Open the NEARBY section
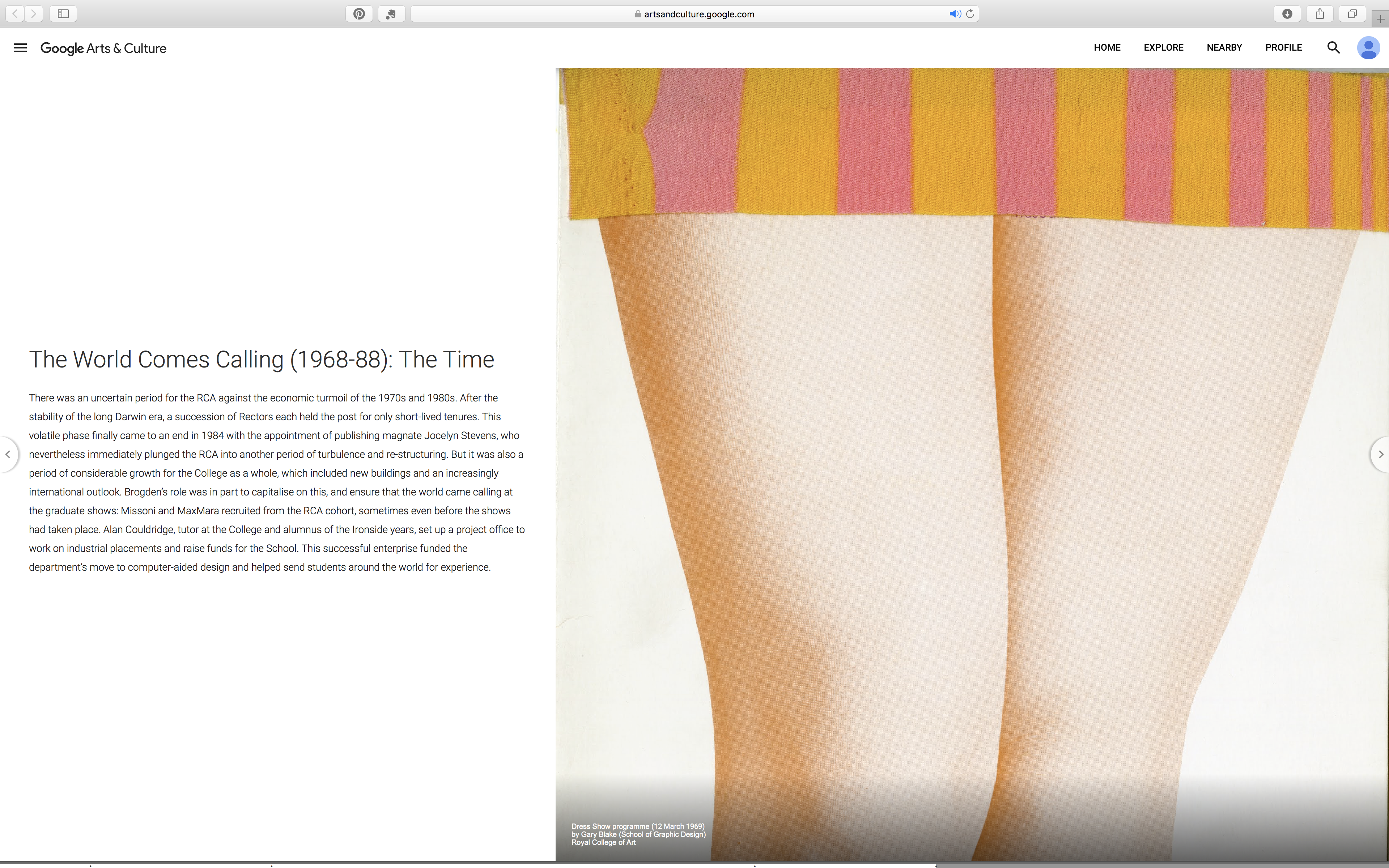This screenshot has width=1389, height=868. pyautogui.click(x=1224, y=48)
